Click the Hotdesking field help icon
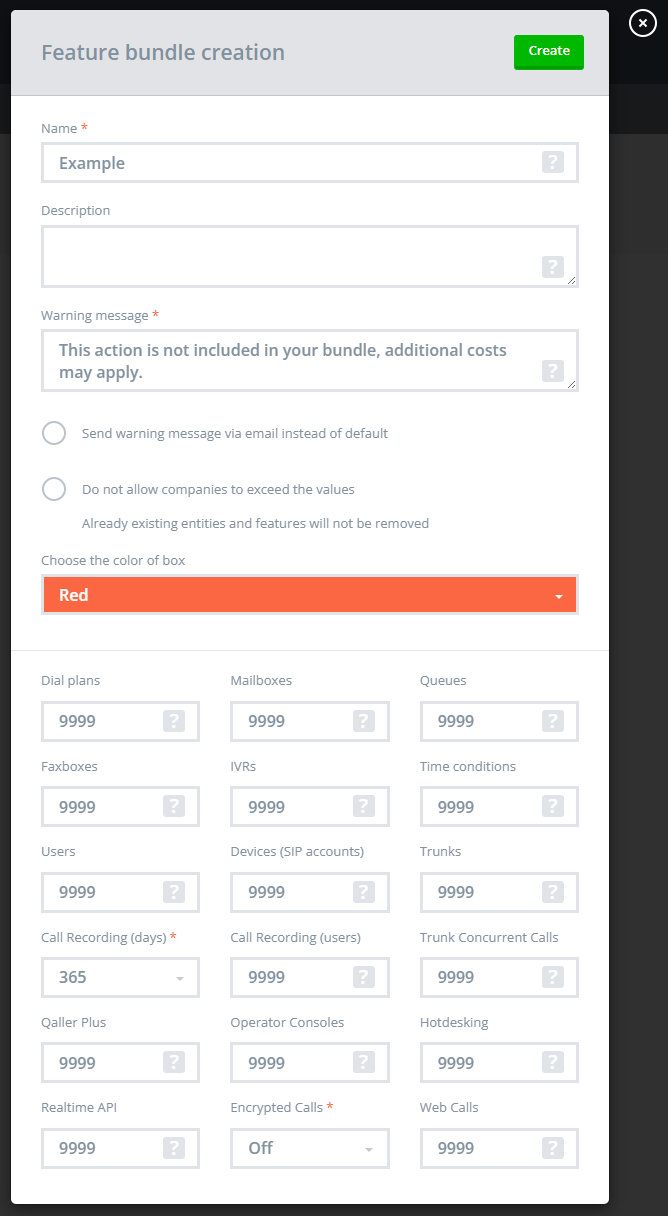This screenshot has width=668, height=1216. [x=553, y=1062]
